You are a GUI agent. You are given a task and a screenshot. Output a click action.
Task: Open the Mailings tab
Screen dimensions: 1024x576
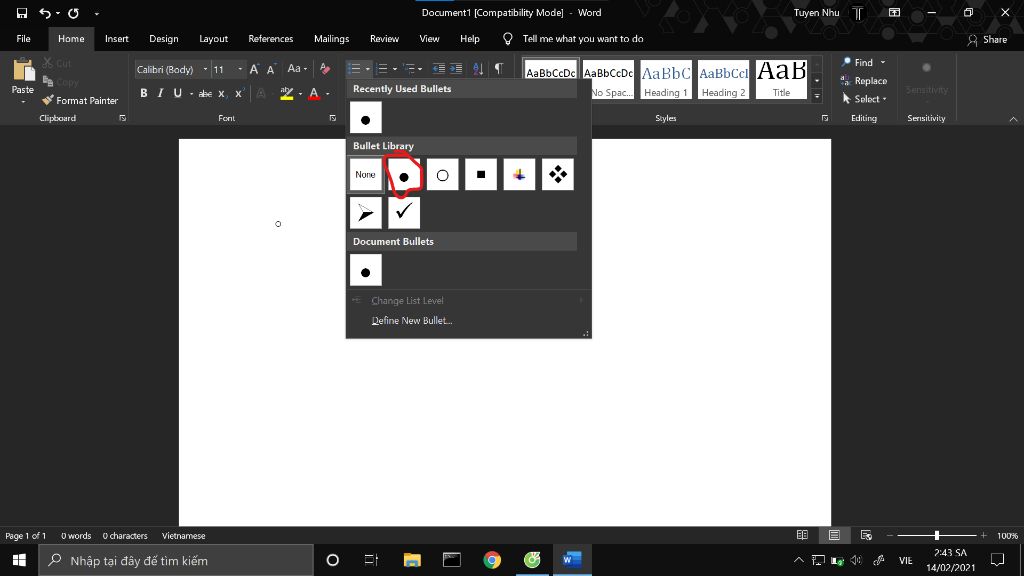[332, 39]
